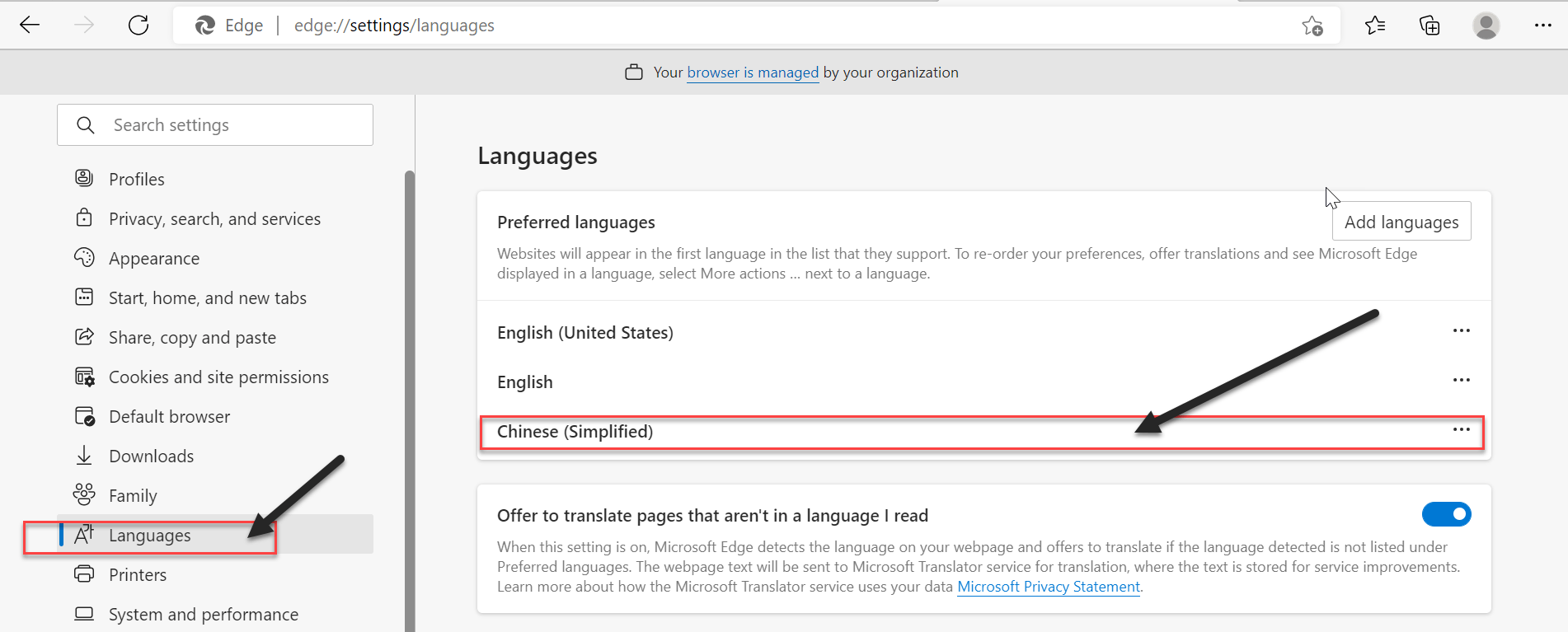The height and width of the screenshot is (632, 1568).
Task: Open More actions for the plain English row
Action: tap(1461, 380)
